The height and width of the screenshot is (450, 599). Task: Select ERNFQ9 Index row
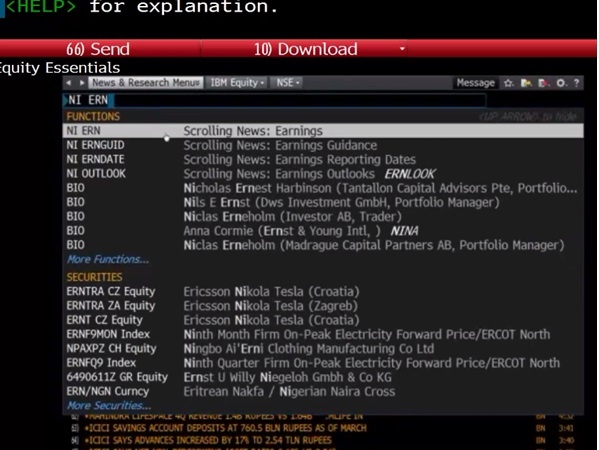tap(323, 363)
